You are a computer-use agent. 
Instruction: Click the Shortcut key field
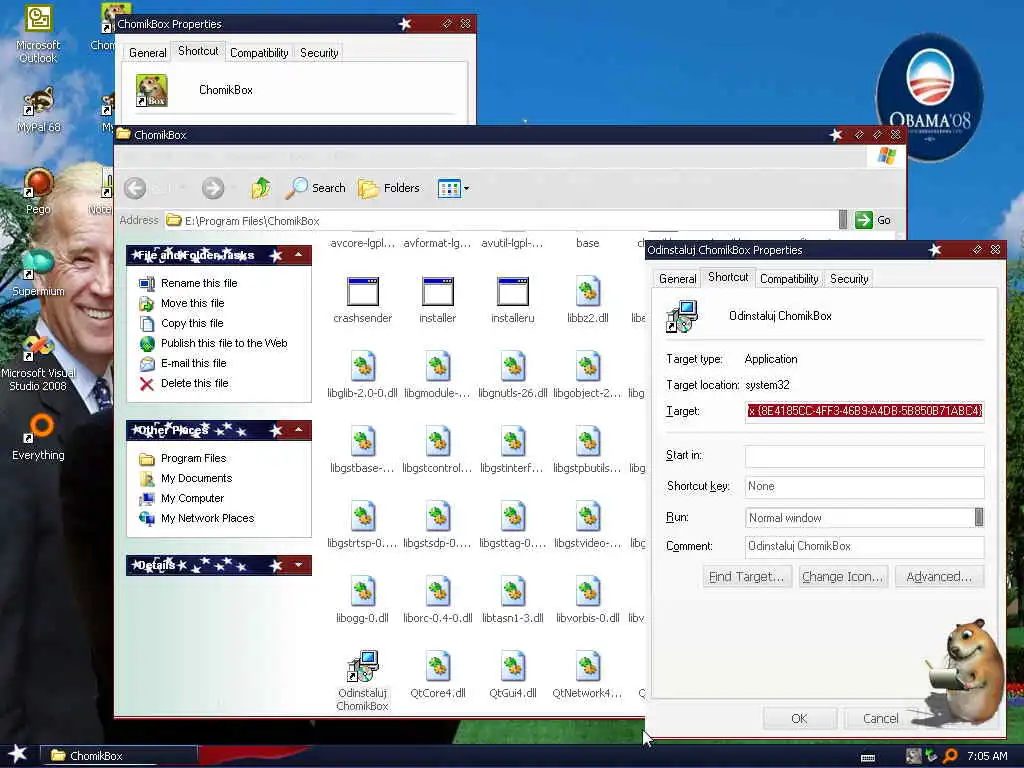(x=865, y=487)
